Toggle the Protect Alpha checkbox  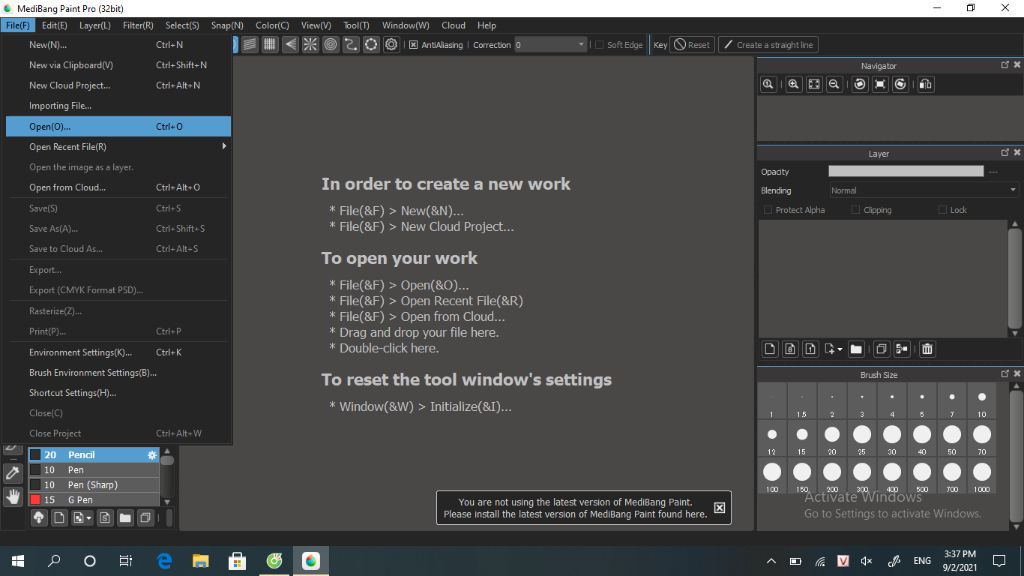768,210
